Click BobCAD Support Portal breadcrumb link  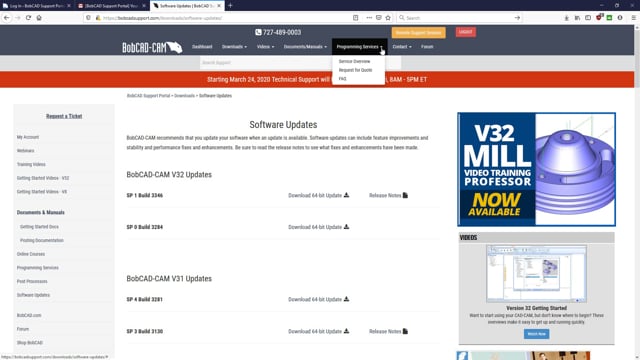(148, 96)
